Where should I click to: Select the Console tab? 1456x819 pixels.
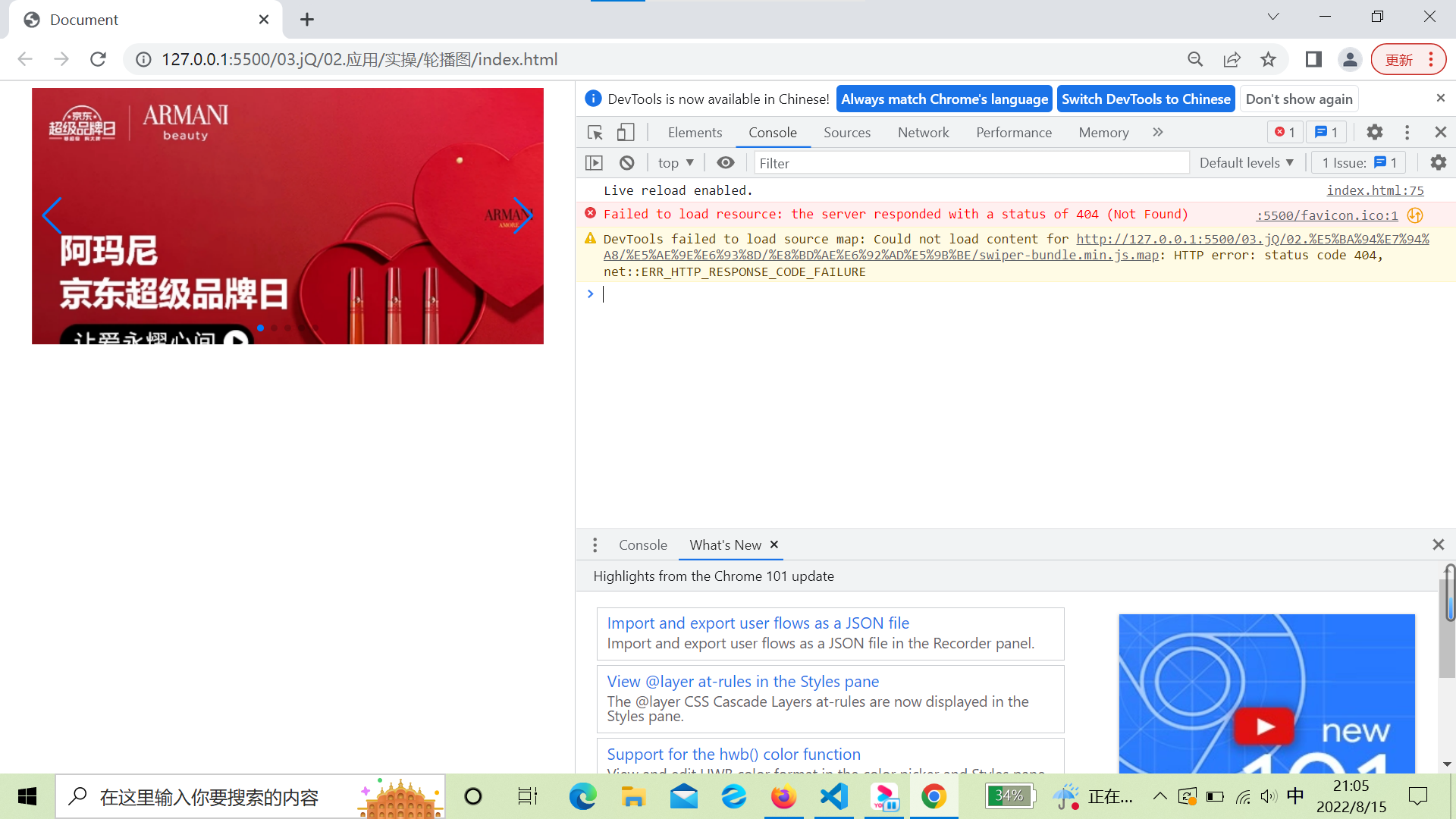(x=773, y=133)
